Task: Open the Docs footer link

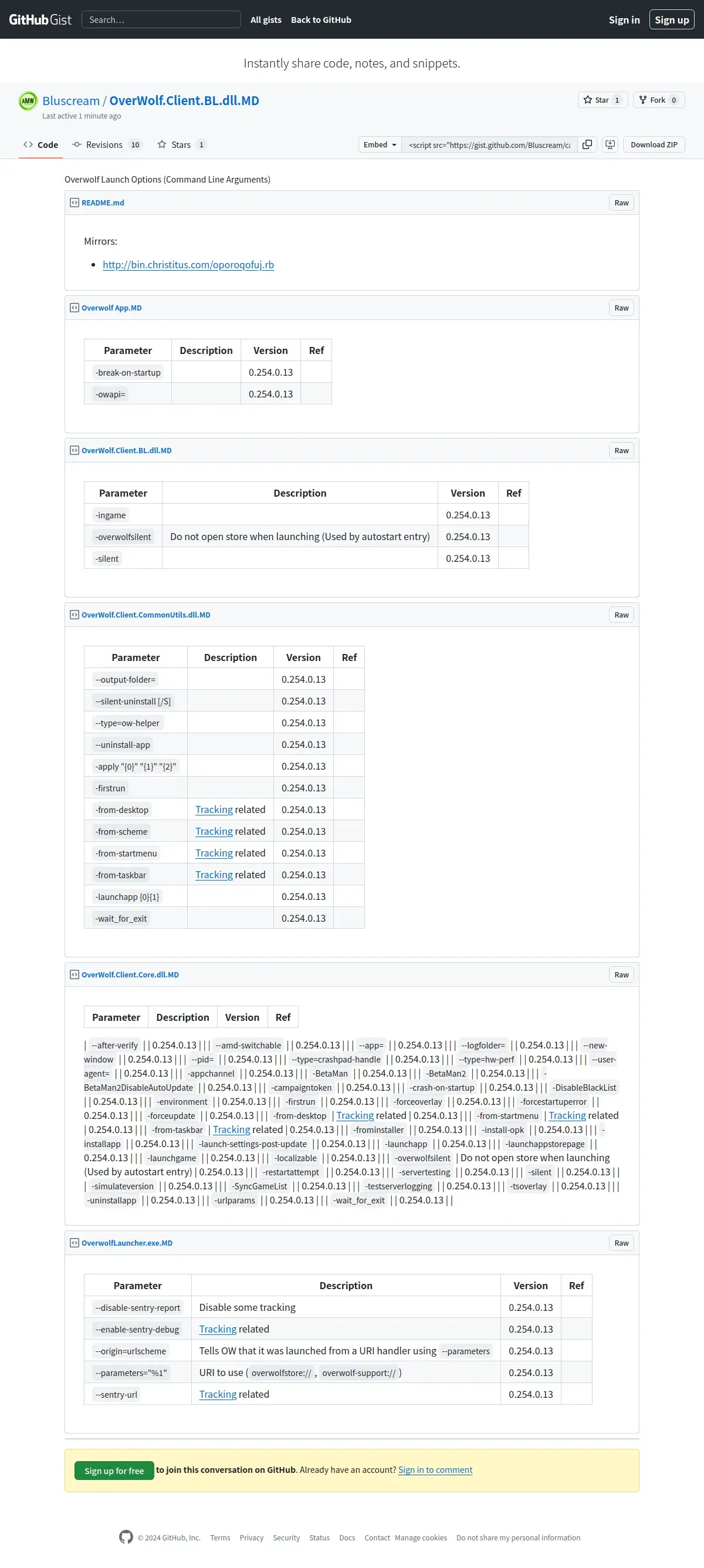Action: pos(347,1538)
